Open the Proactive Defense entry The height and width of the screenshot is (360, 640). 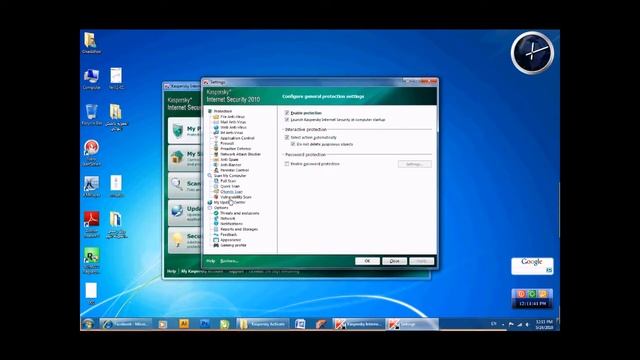tap(236, 149)
